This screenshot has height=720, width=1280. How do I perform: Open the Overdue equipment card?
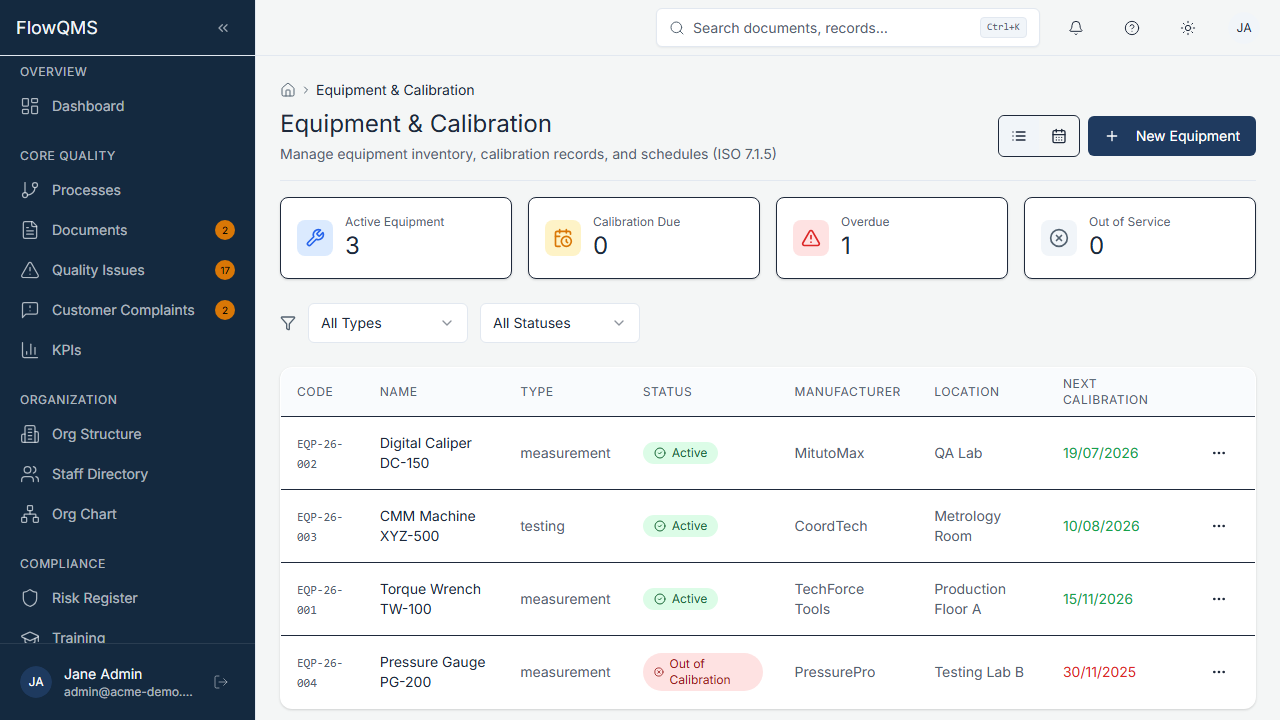point(891,238)
